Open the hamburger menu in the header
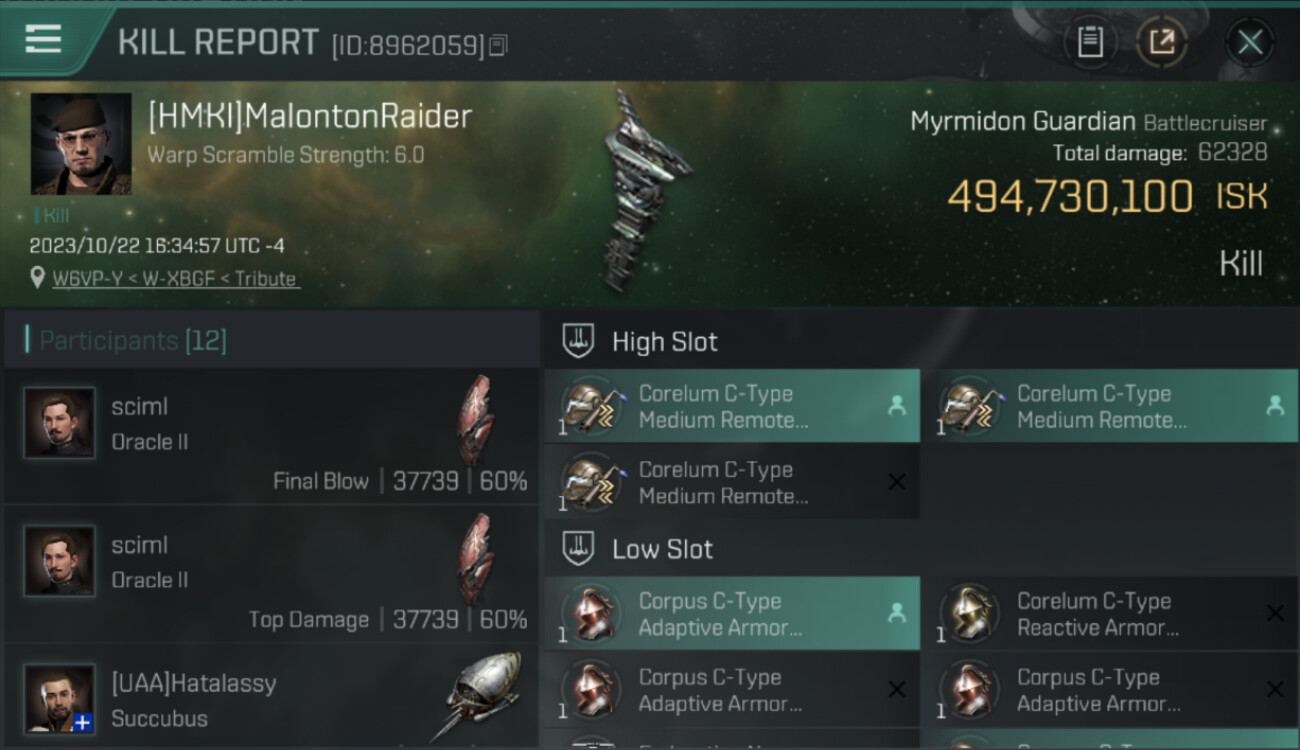The height and width of the screenshot is (750, 1300). pos(43,40)
